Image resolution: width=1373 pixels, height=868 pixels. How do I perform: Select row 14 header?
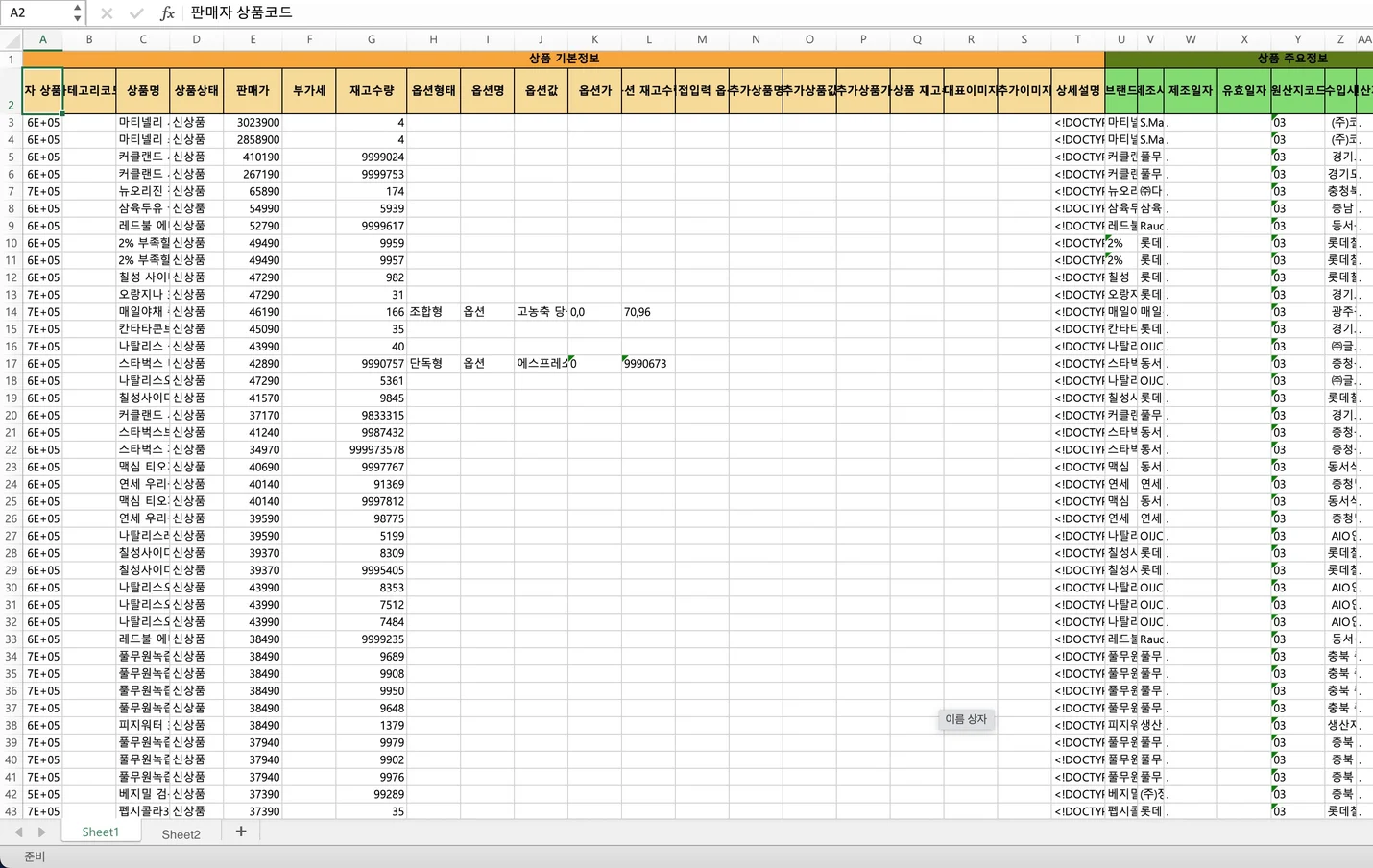coord(12,312)
